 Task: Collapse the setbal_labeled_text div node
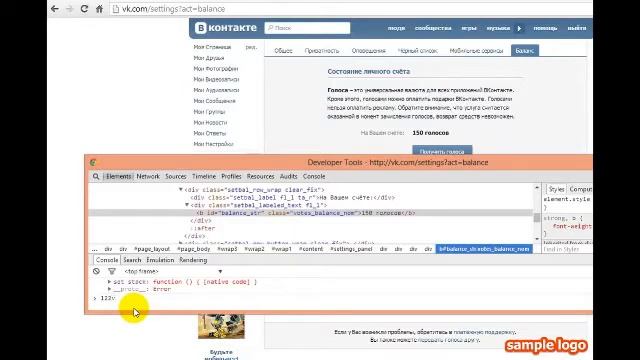tap(187, 205)
